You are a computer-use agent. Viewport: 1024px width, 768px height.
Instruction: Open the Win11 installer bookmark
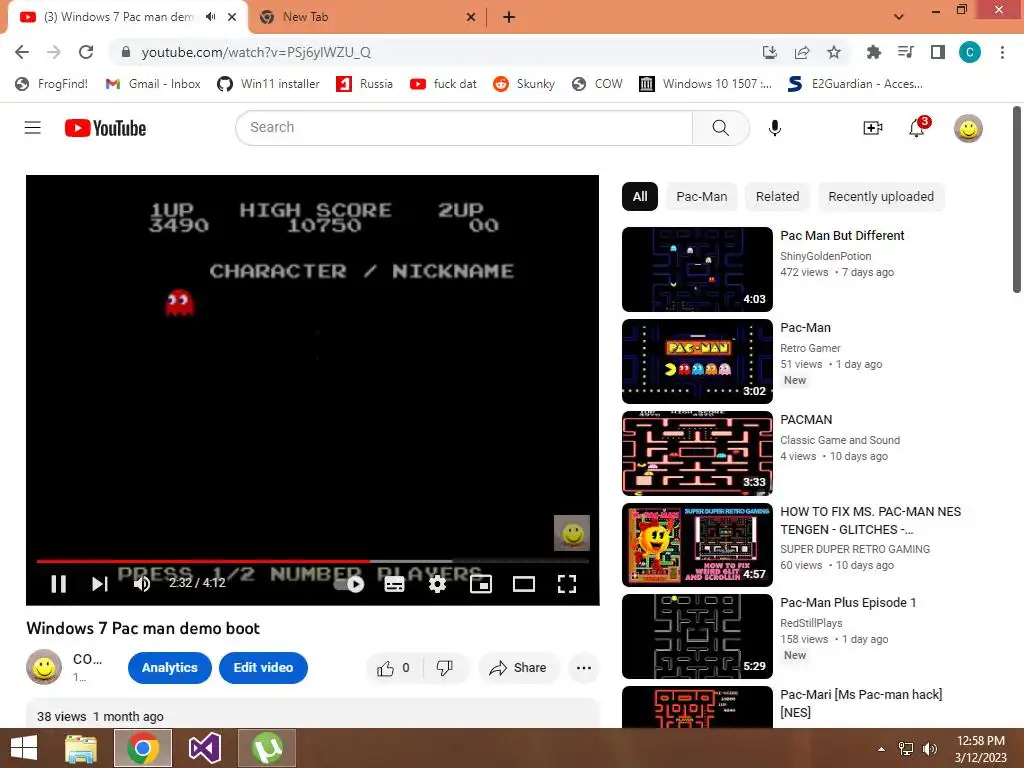click(x=268, y=84)
